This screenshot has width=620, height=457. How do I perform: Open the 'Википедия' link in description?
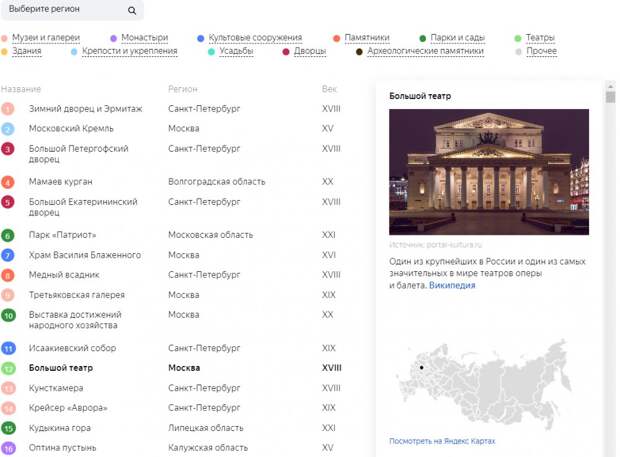point(452,285)
